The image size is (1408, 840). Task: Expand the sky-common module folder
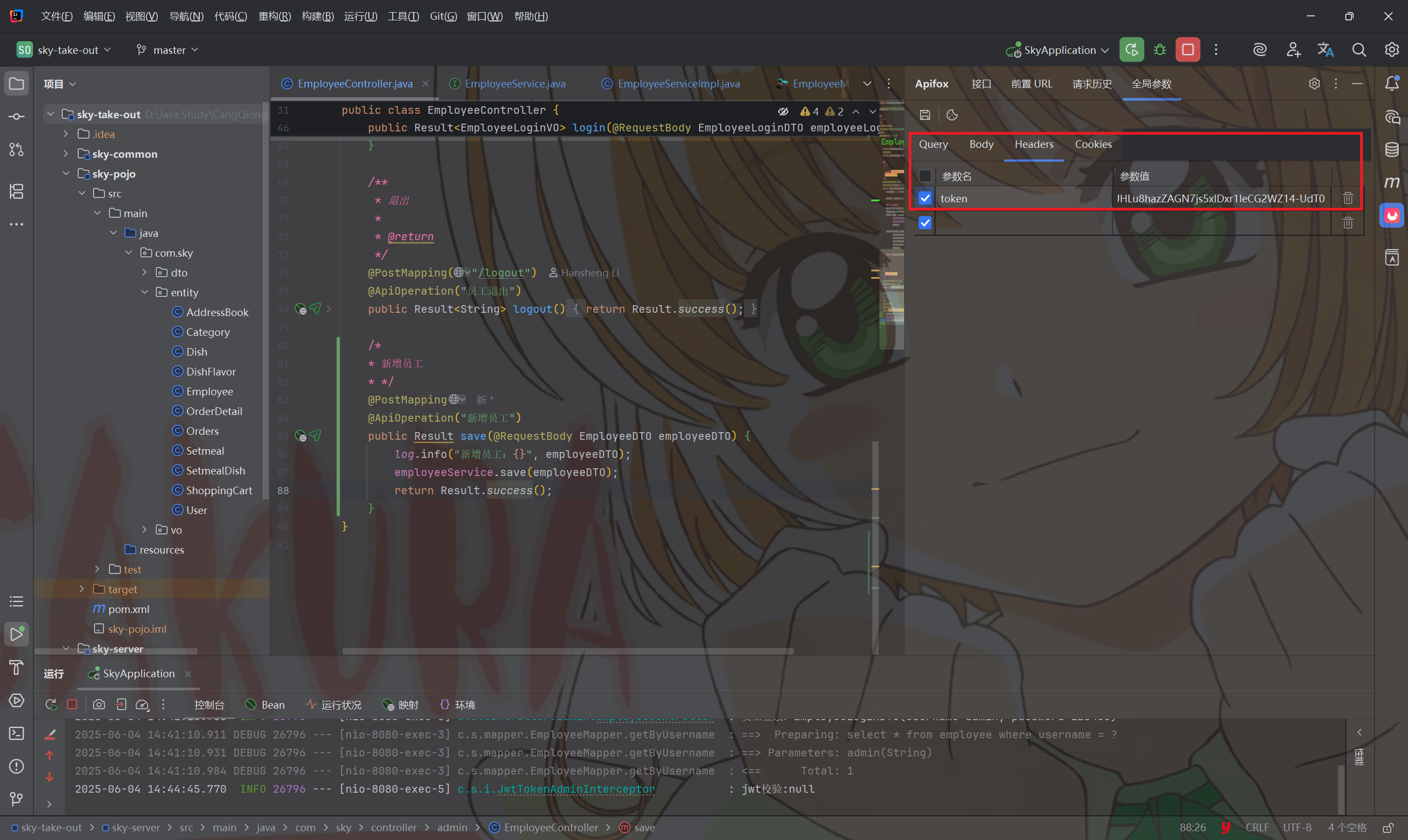[x=65, y=154]
